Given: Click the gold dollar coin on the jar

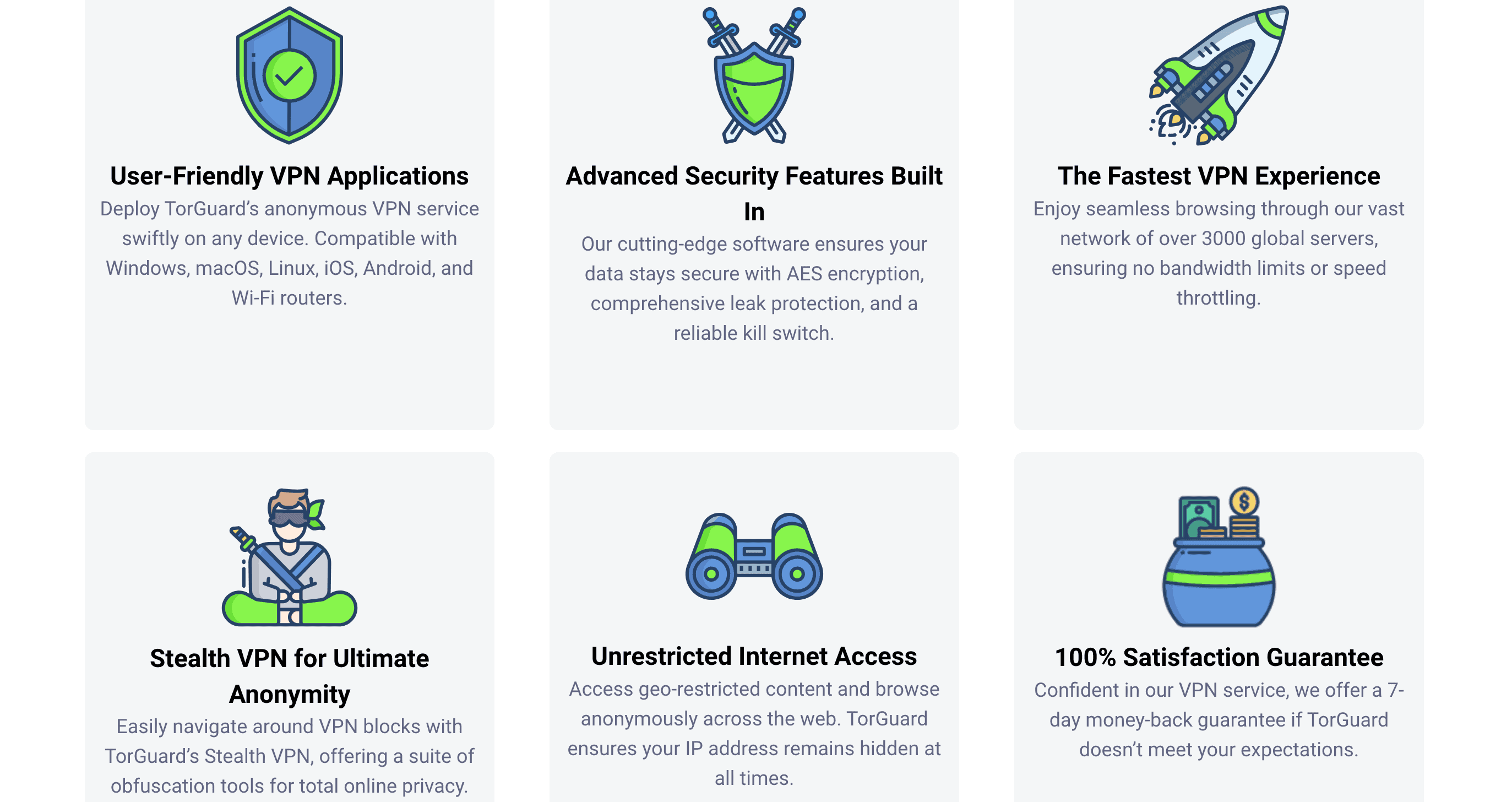Looking at the screenshot, I should point(1244,502).
